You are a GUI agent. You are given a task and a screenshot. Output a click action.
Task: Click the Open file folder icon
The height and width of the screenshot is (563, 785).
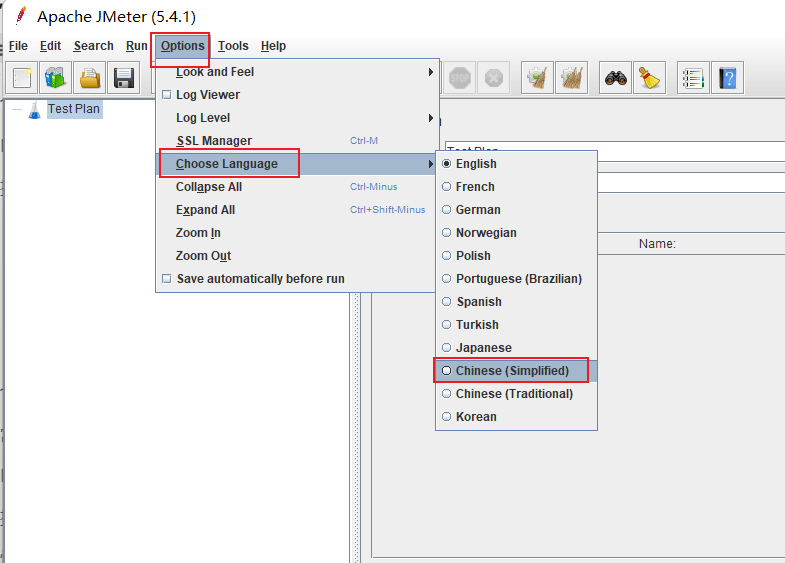[90, 78]
